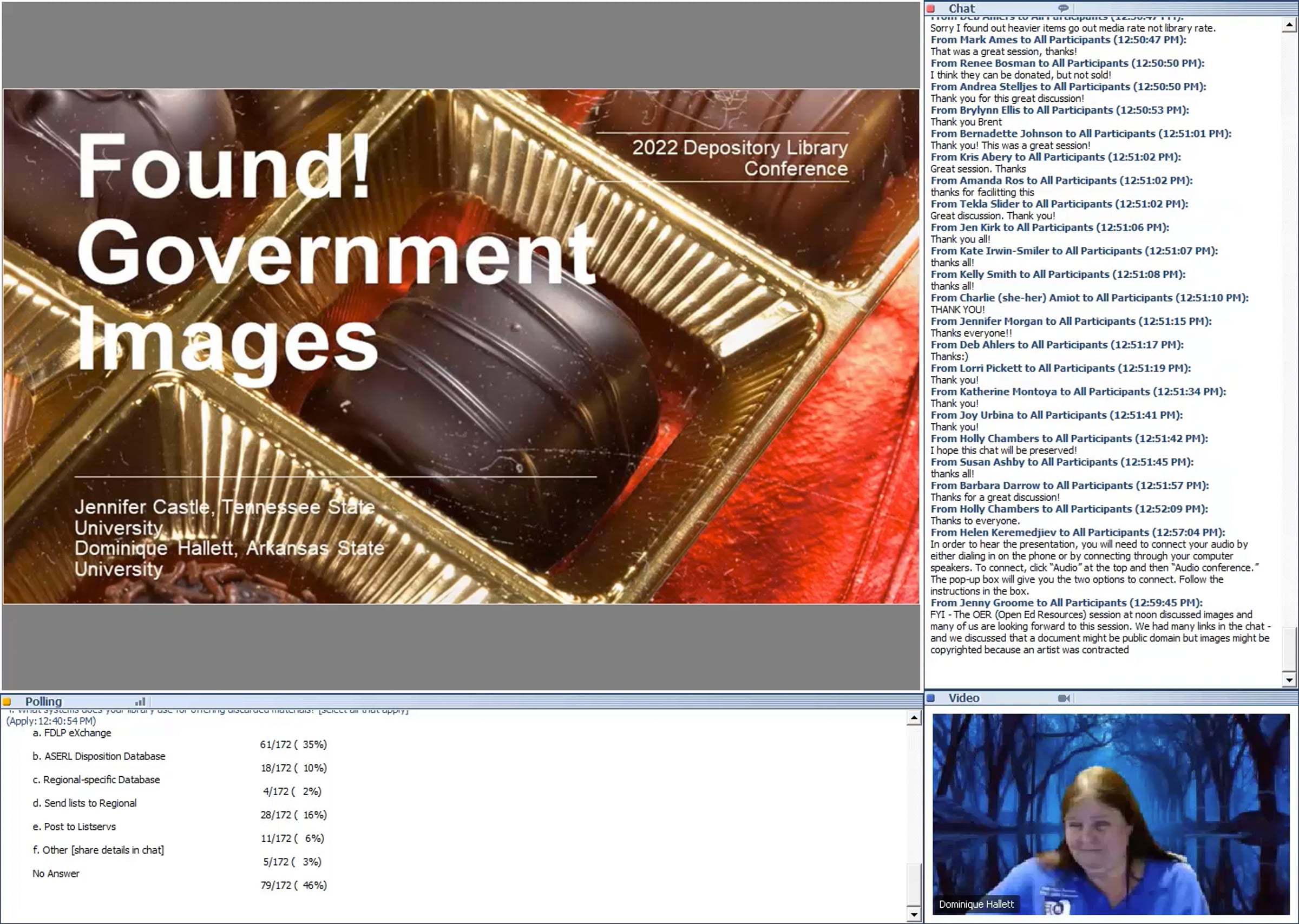Click 'From Katherine Montoya to All Participants' chat header

point(1078,391)
